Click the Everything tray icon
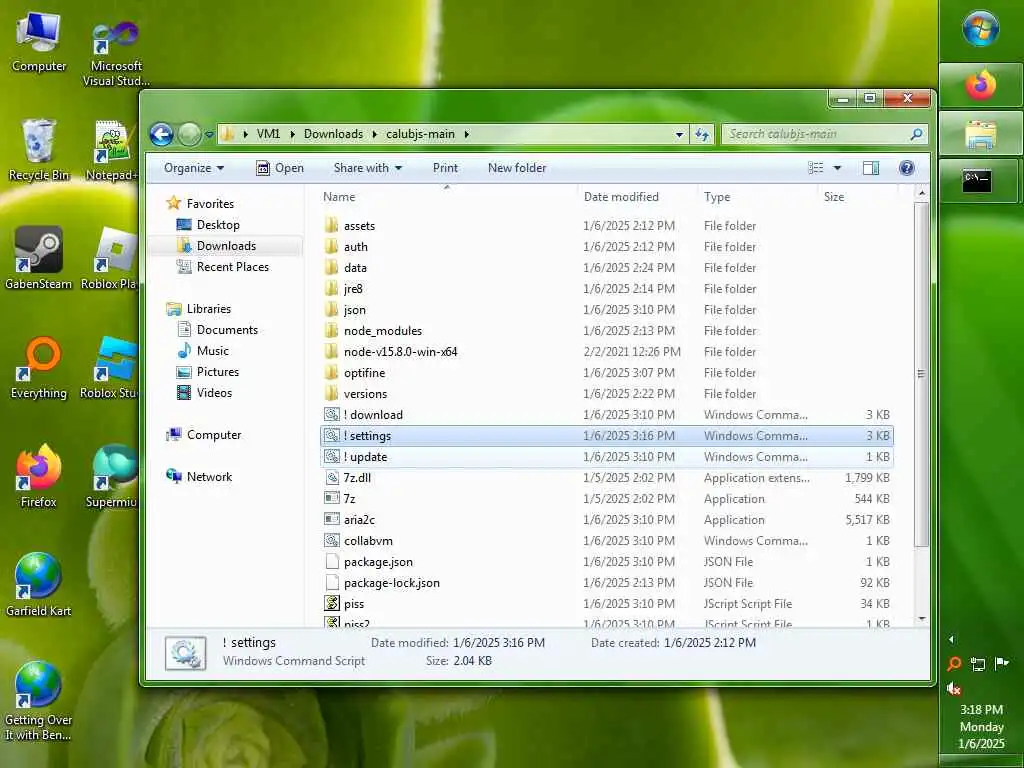The image size is (1024, 768). point(954,664)
